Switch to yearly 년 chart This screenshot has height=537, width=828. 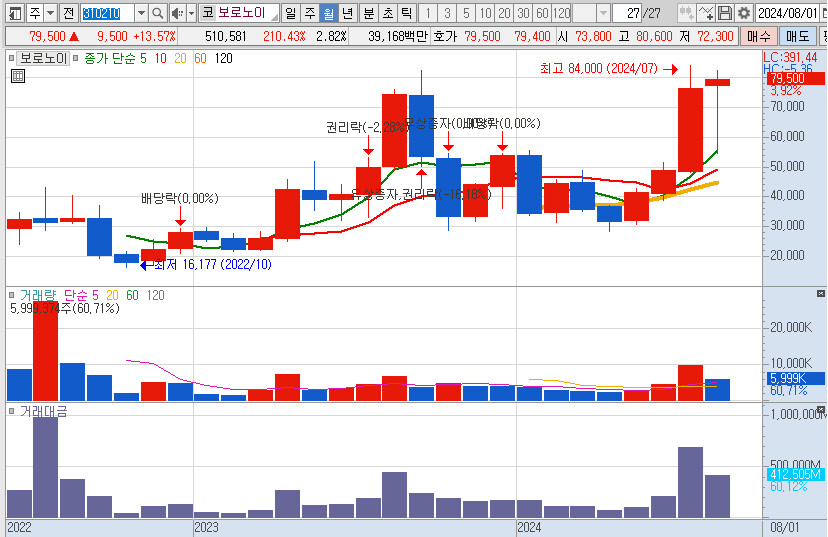347,13
